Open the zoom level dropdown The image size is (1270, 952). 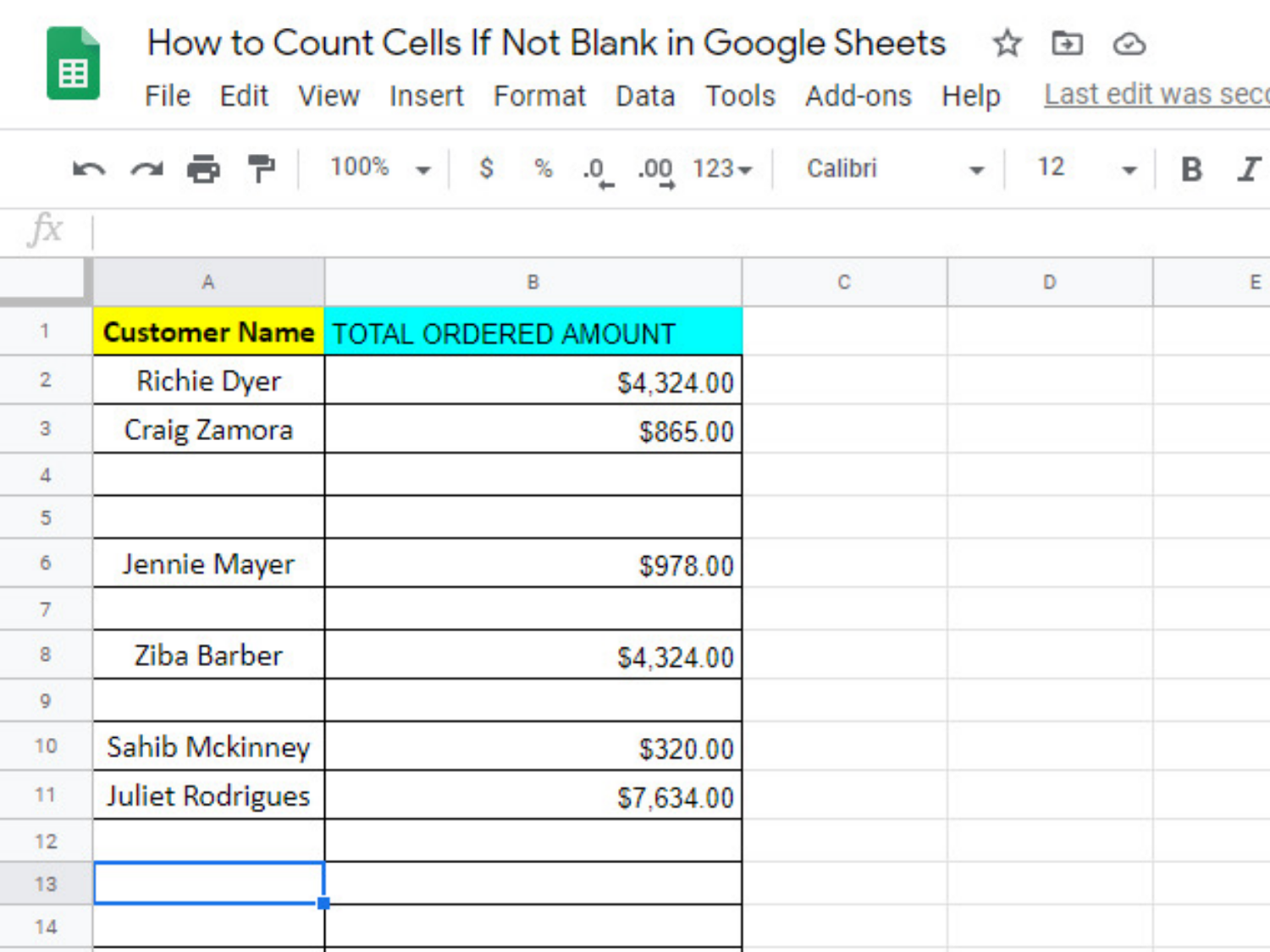pos(380,168)
